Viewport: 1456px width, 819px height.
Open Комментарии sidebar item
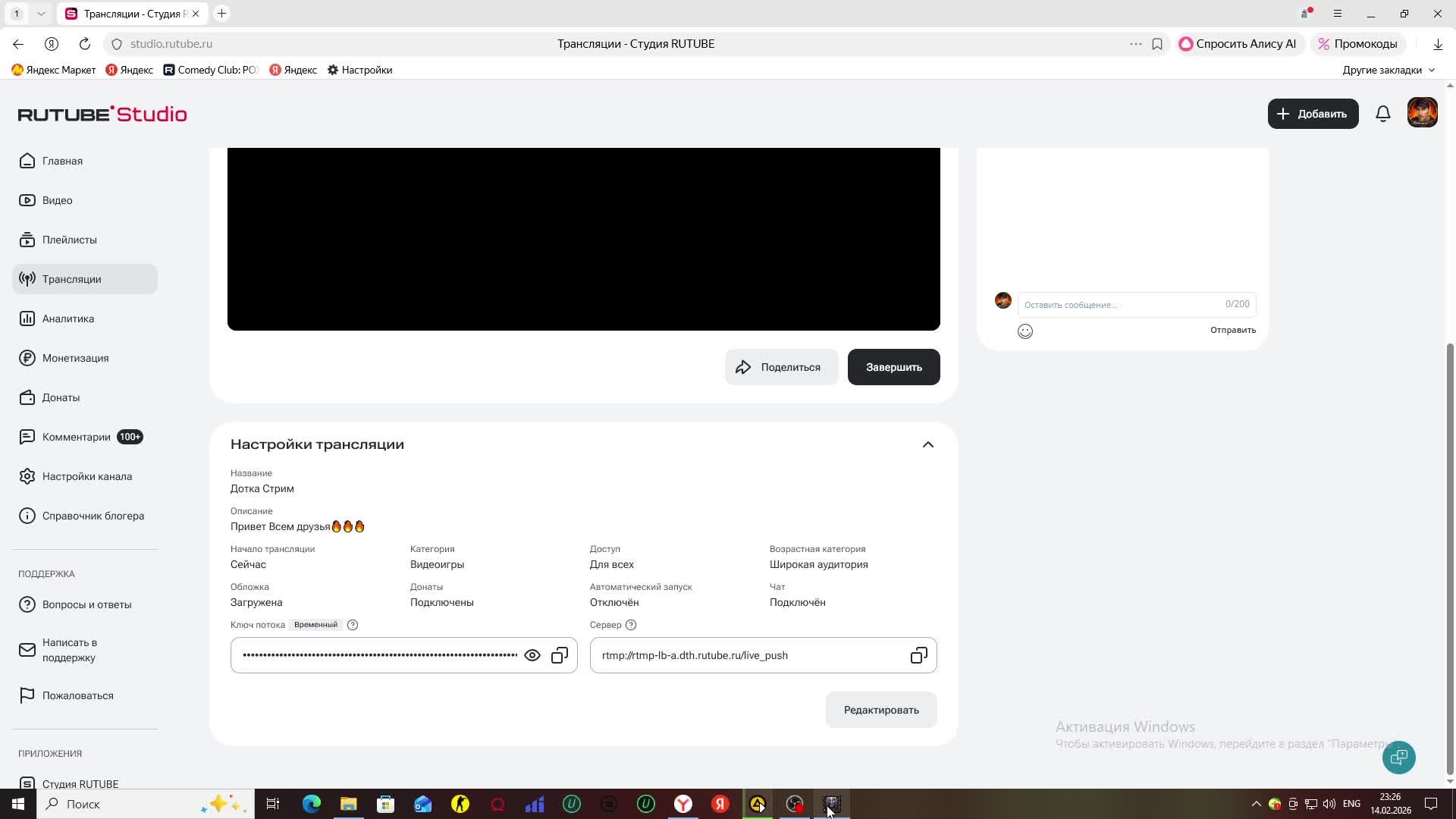coord(77,437)
